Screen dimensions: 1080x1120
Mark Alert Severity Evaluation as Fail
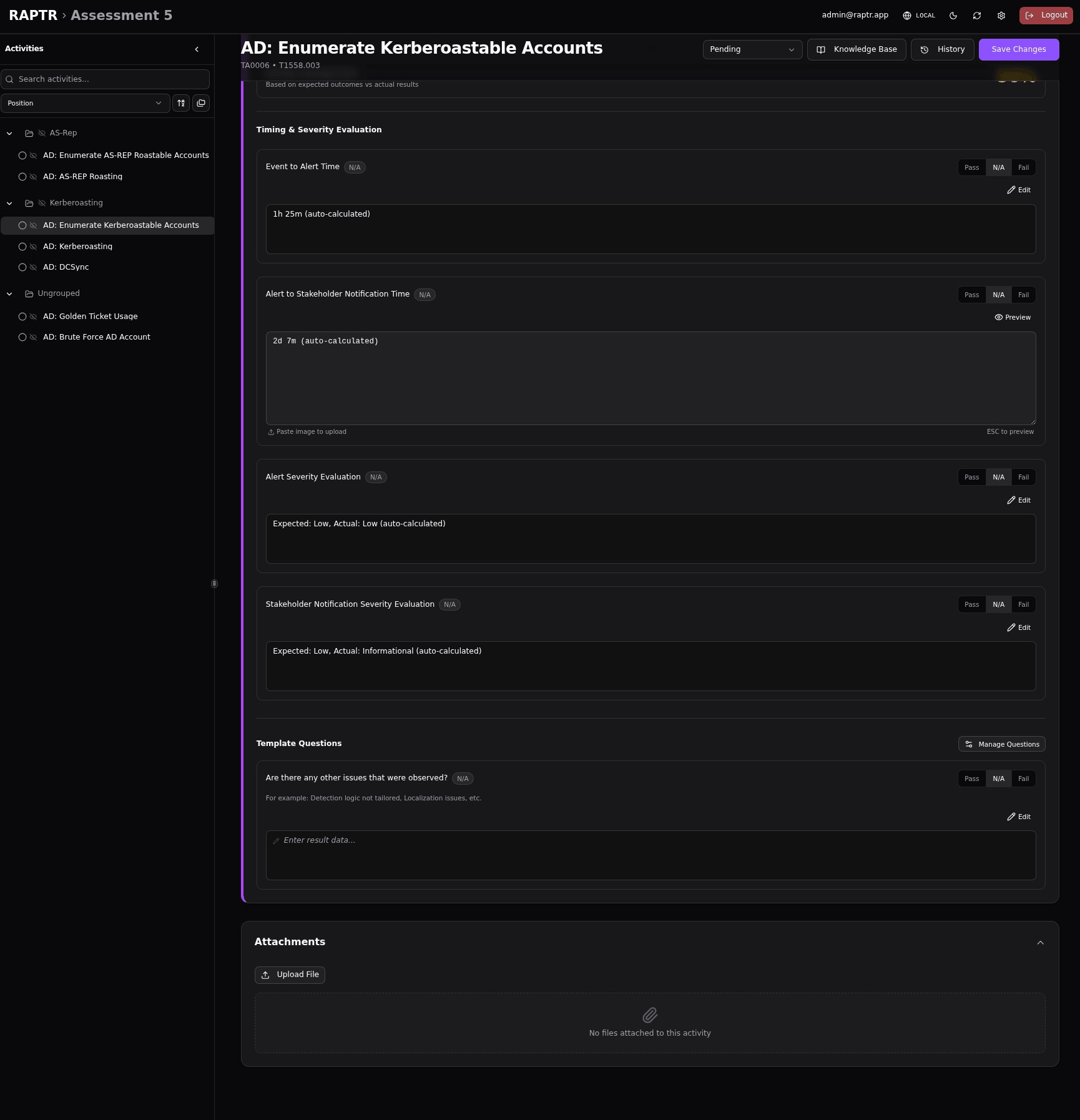click(x=1023, y=478)
